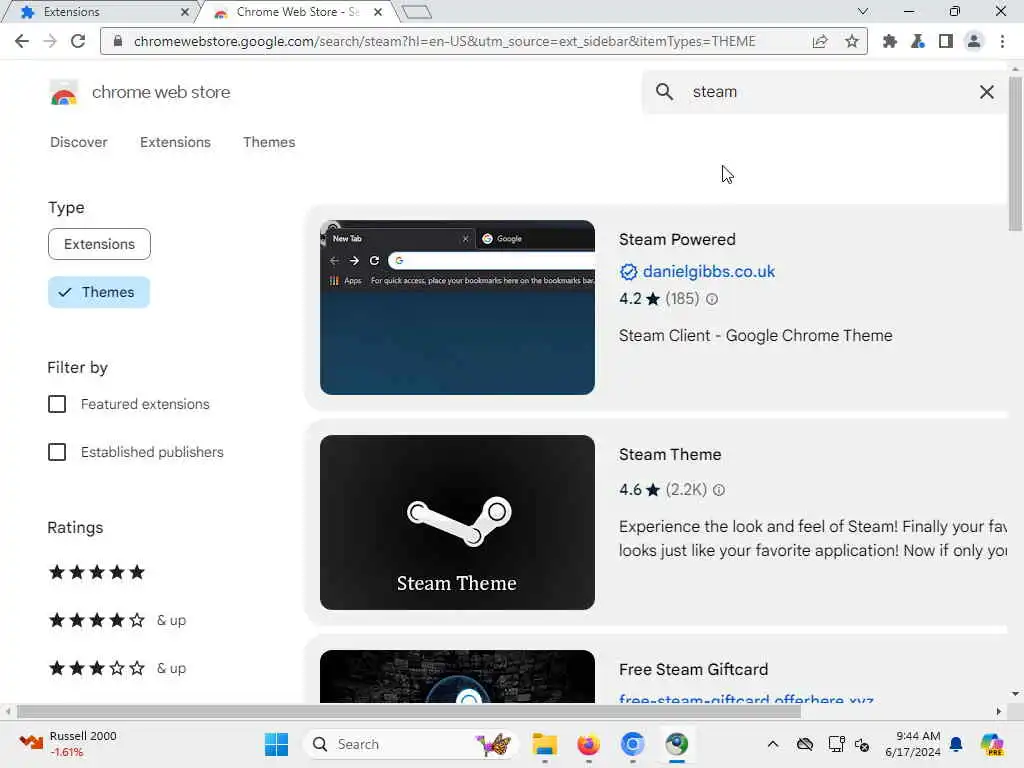Open danielgibbs.co.uk publisher link
The image size is (1024, 768).
click(709, 272)
